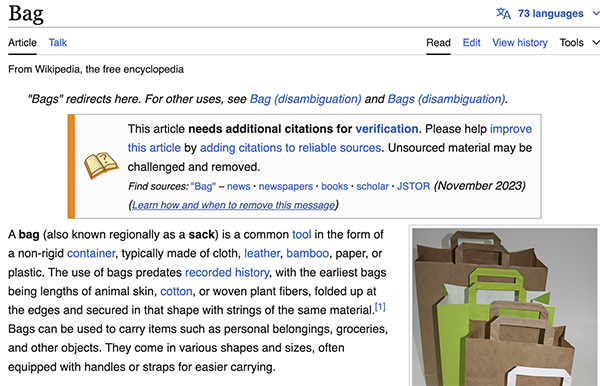Follow the tool link in intro
The width and height of the screenshot is (600, 386).
302,235
